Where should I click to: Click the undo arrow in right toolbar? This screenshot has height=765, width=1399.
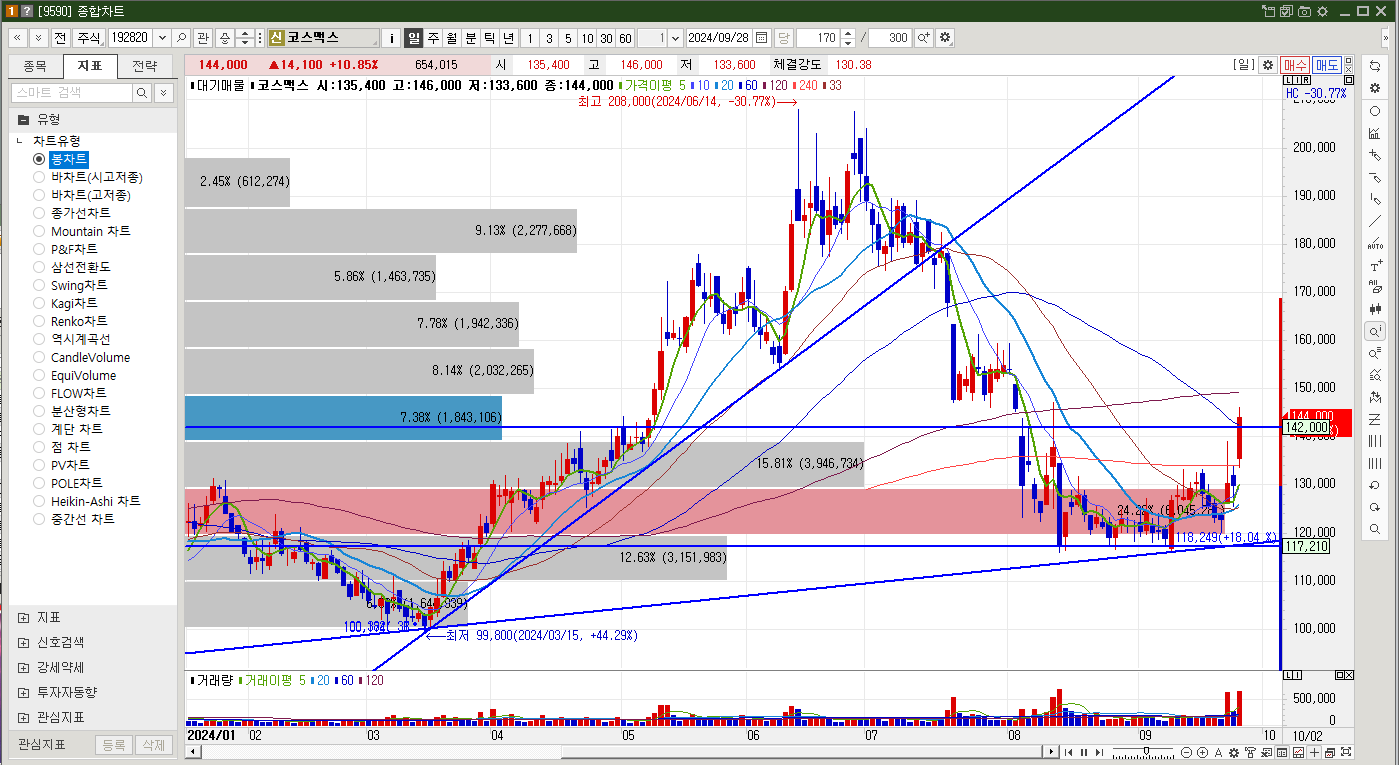click(1375, 485)
